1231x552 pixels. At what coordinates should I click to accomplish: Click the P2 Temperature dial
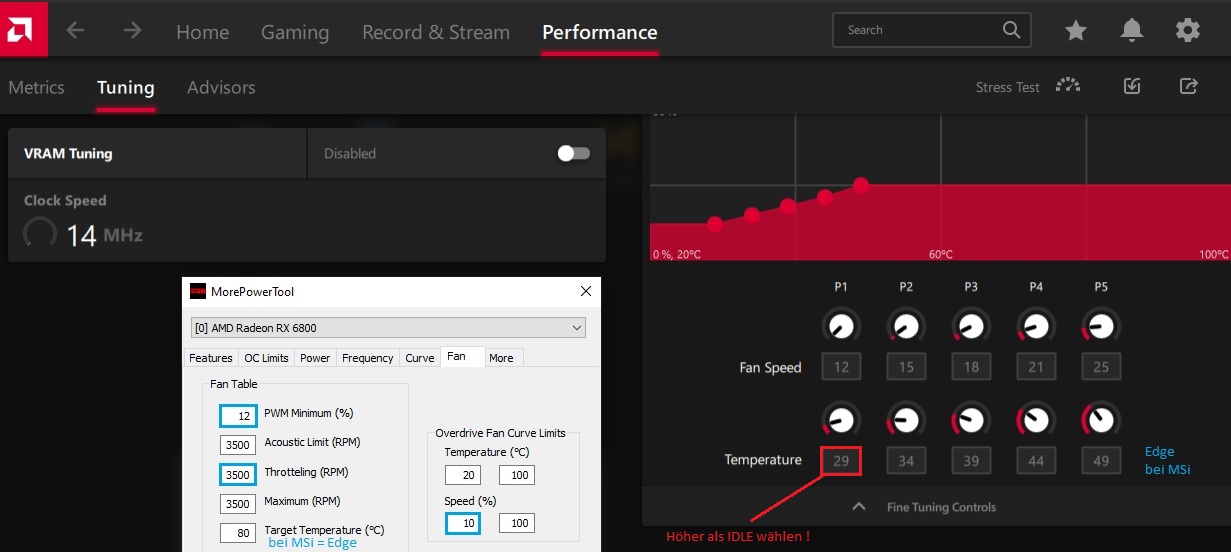click(906, 418)
